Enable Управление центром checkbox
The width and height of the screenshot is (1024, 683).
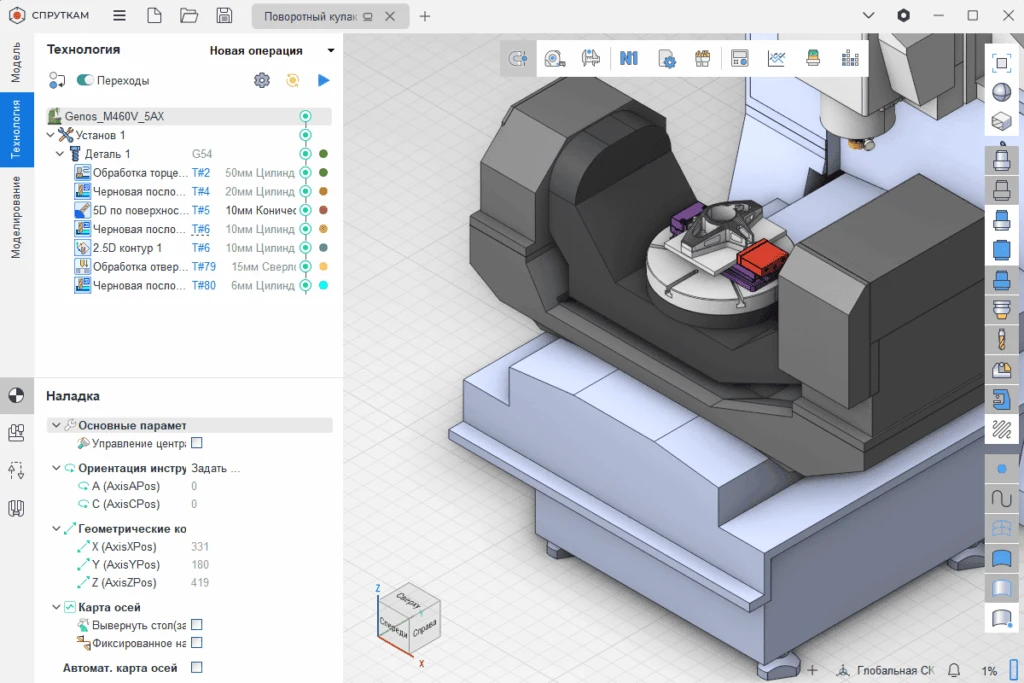(197, 443)
